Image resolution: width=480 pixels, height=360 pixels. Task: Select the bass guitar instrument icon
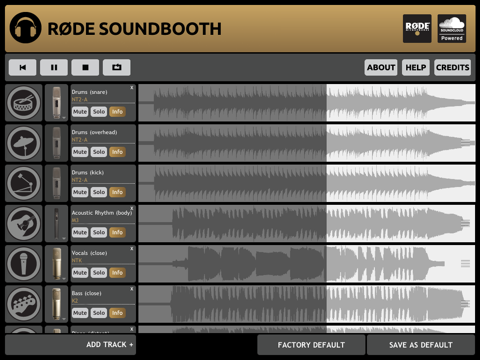coord(24,304)
